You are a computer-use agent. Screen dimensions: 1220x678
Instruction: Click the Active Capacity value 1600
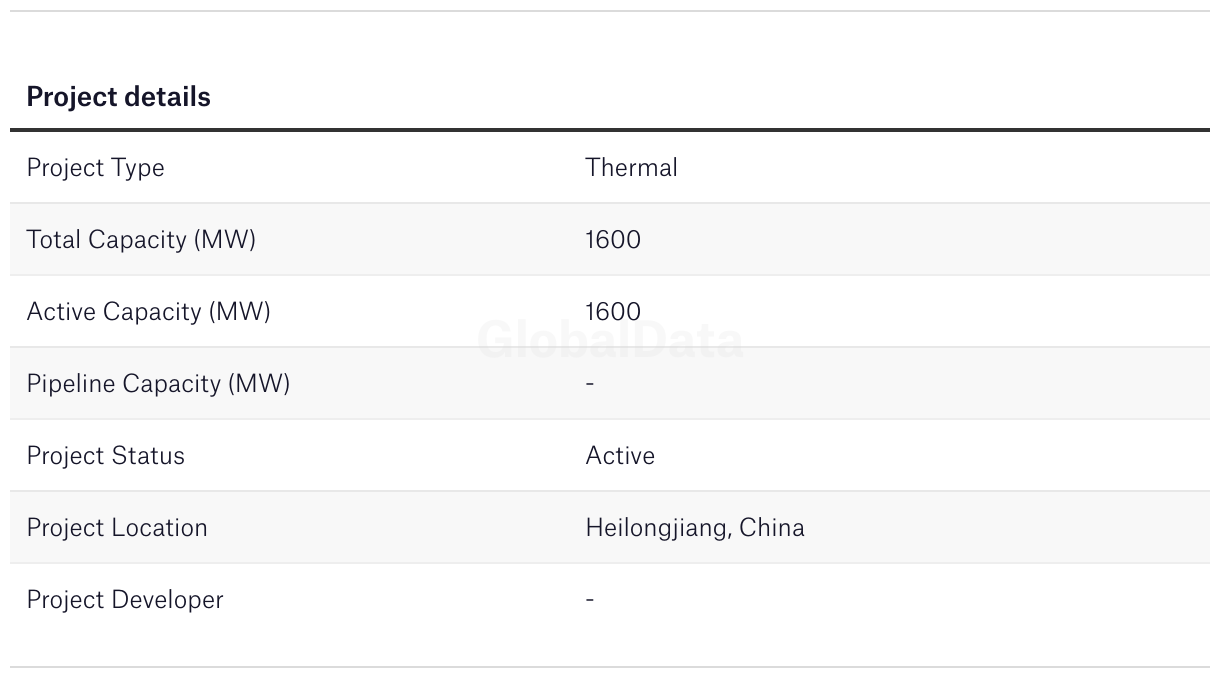point(613,312)
